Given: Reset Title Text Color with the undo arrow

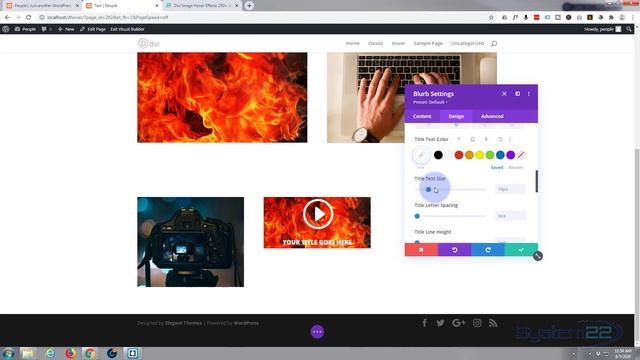Looking at the screenshot, I should click(500, 140).
